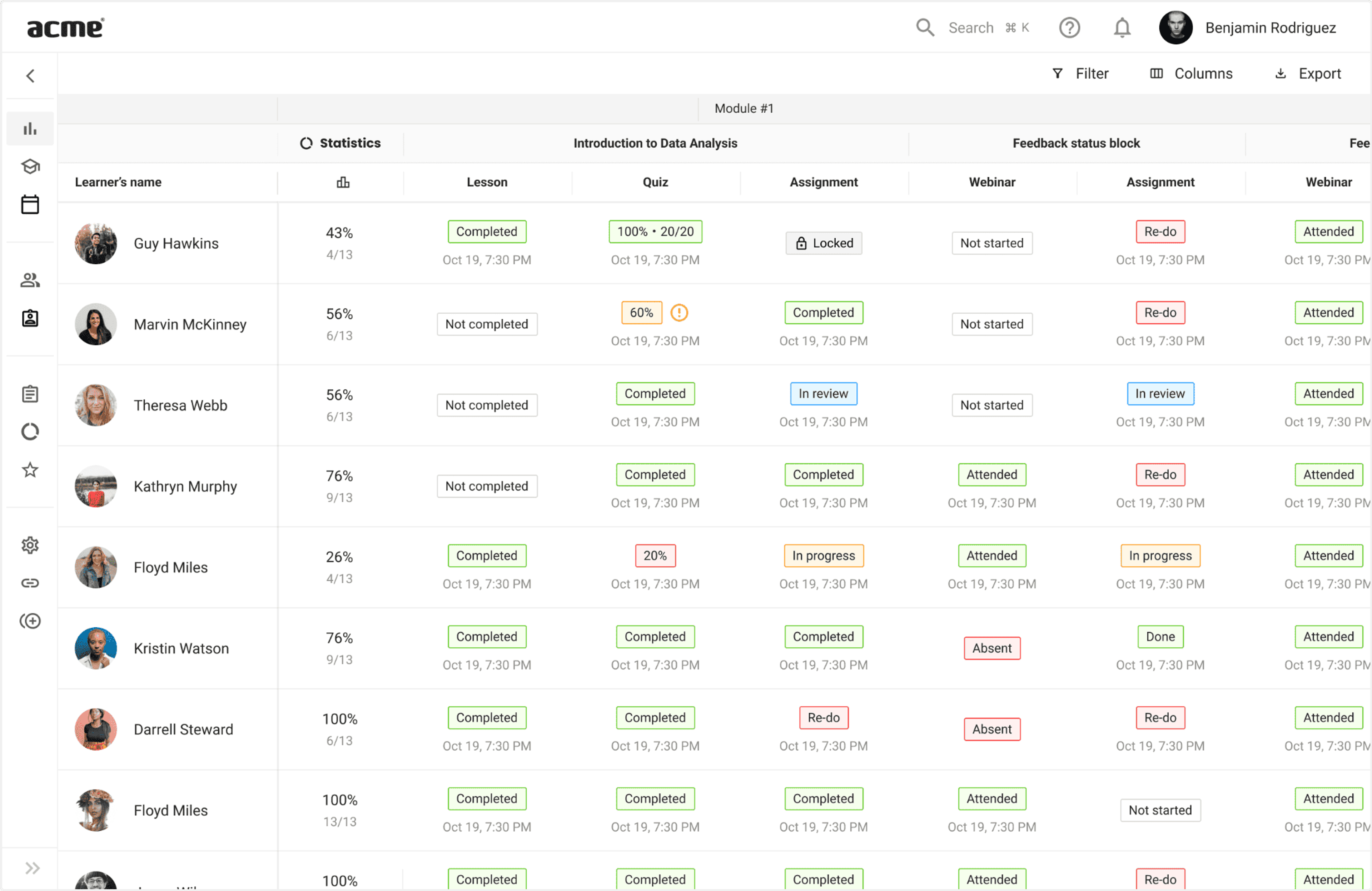Open the graduation cap courses icon
1372x891 pixels.
30,166
